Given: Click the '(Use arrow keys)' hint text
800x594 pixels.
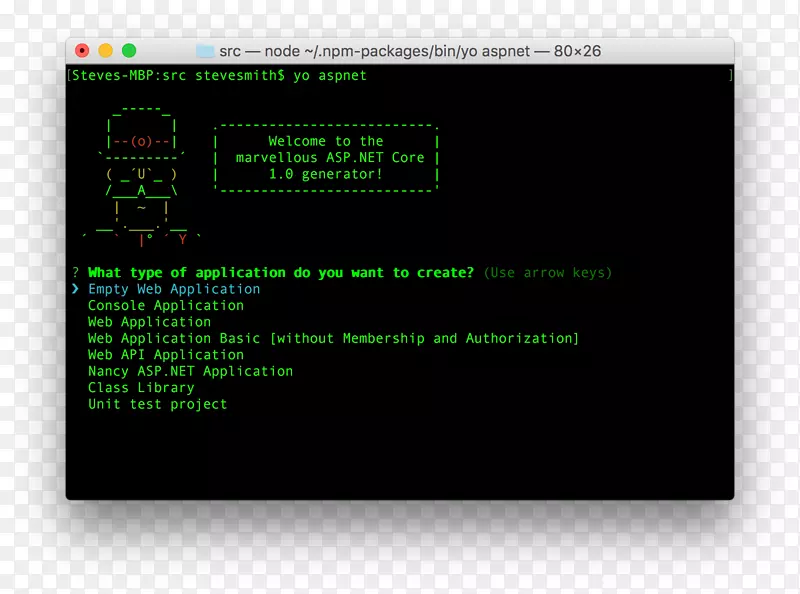Looking at the screenshot, I should click(547, 273).
